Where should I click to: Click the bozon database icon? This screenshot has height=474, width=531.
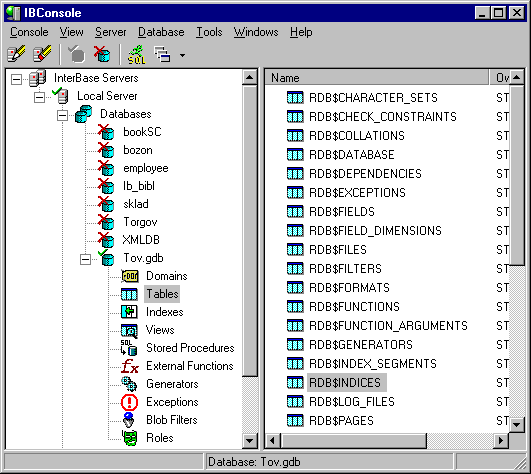106,150
